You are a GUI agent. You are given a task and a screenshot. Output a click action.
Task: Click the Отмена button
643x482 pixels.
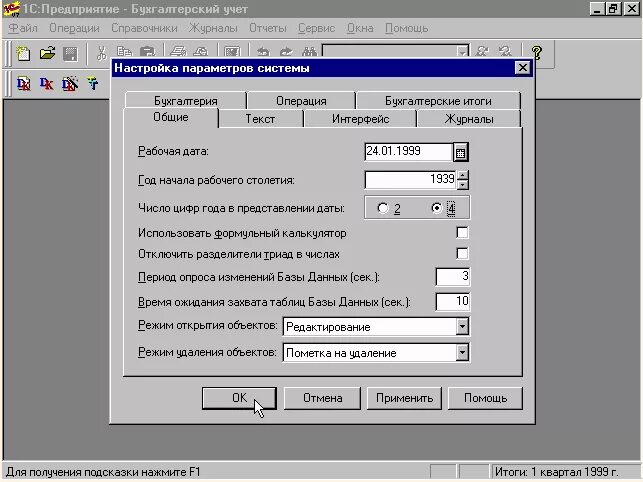[x=322, y=398]
